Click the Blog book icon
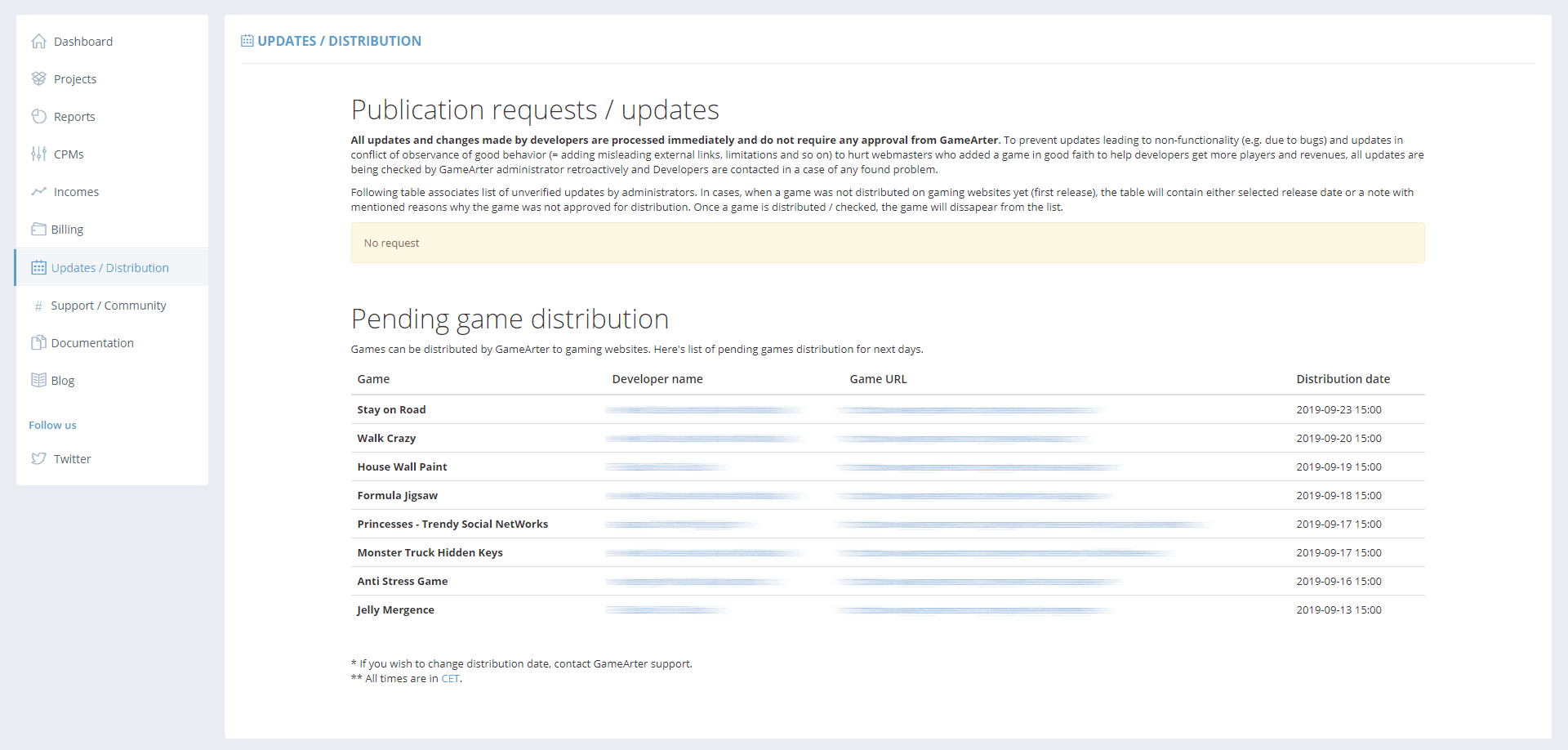1568x750 pixels. [38, 380]
